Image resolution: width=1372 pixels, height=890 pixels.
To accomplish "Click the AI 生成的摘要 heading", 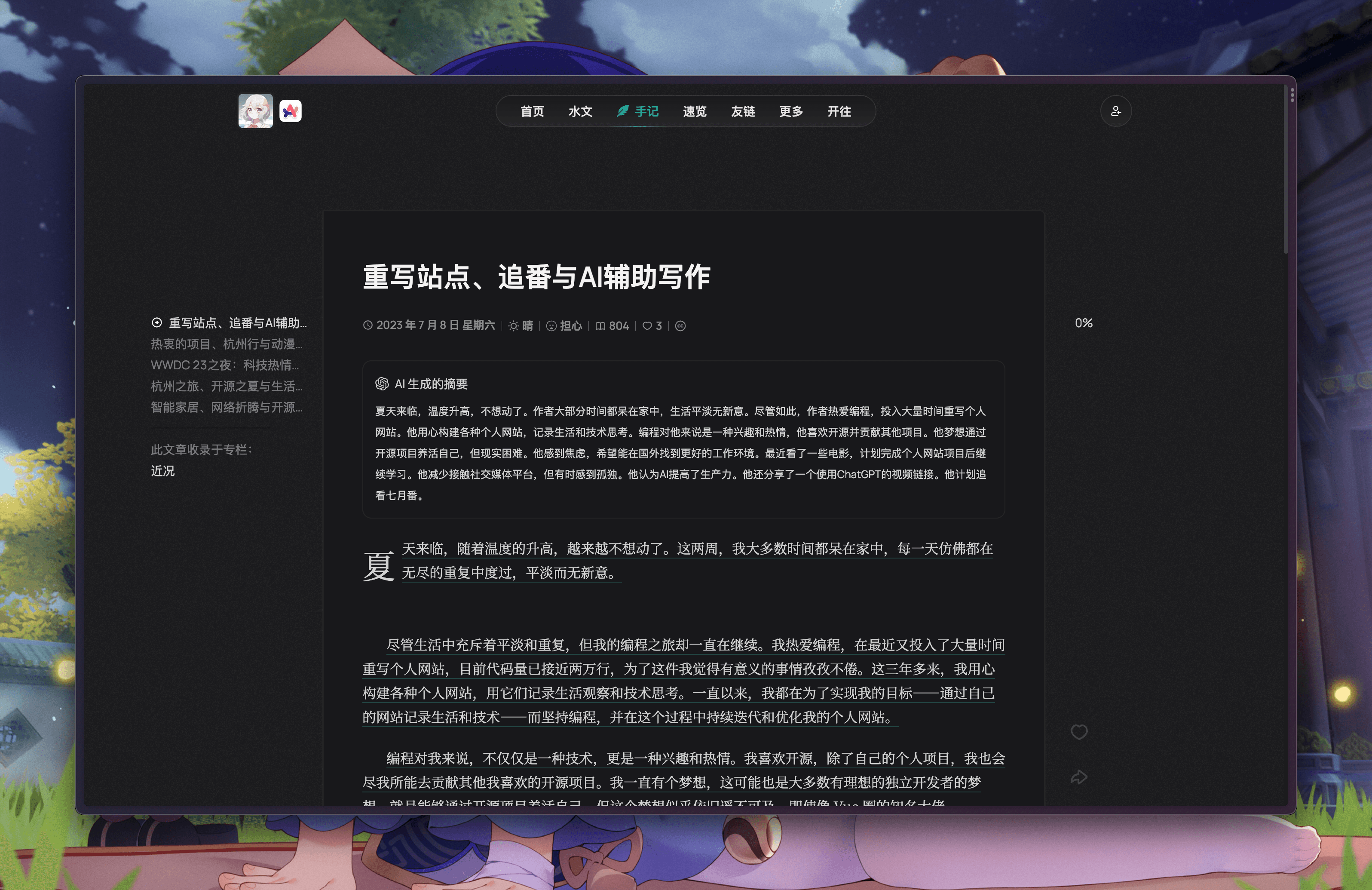I will (431, 384).
